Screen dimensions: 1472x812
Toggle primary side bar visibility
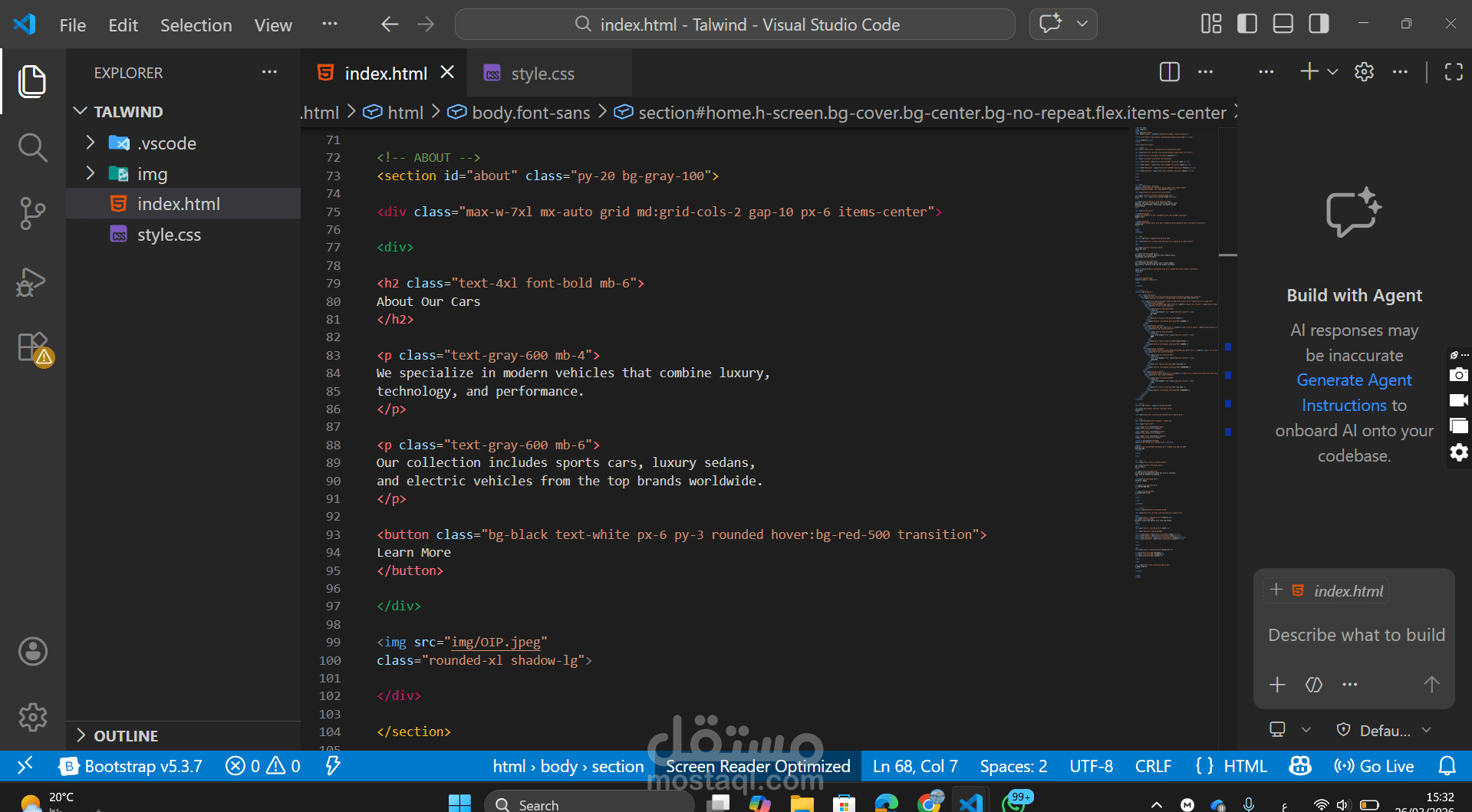coord(1247,24)
